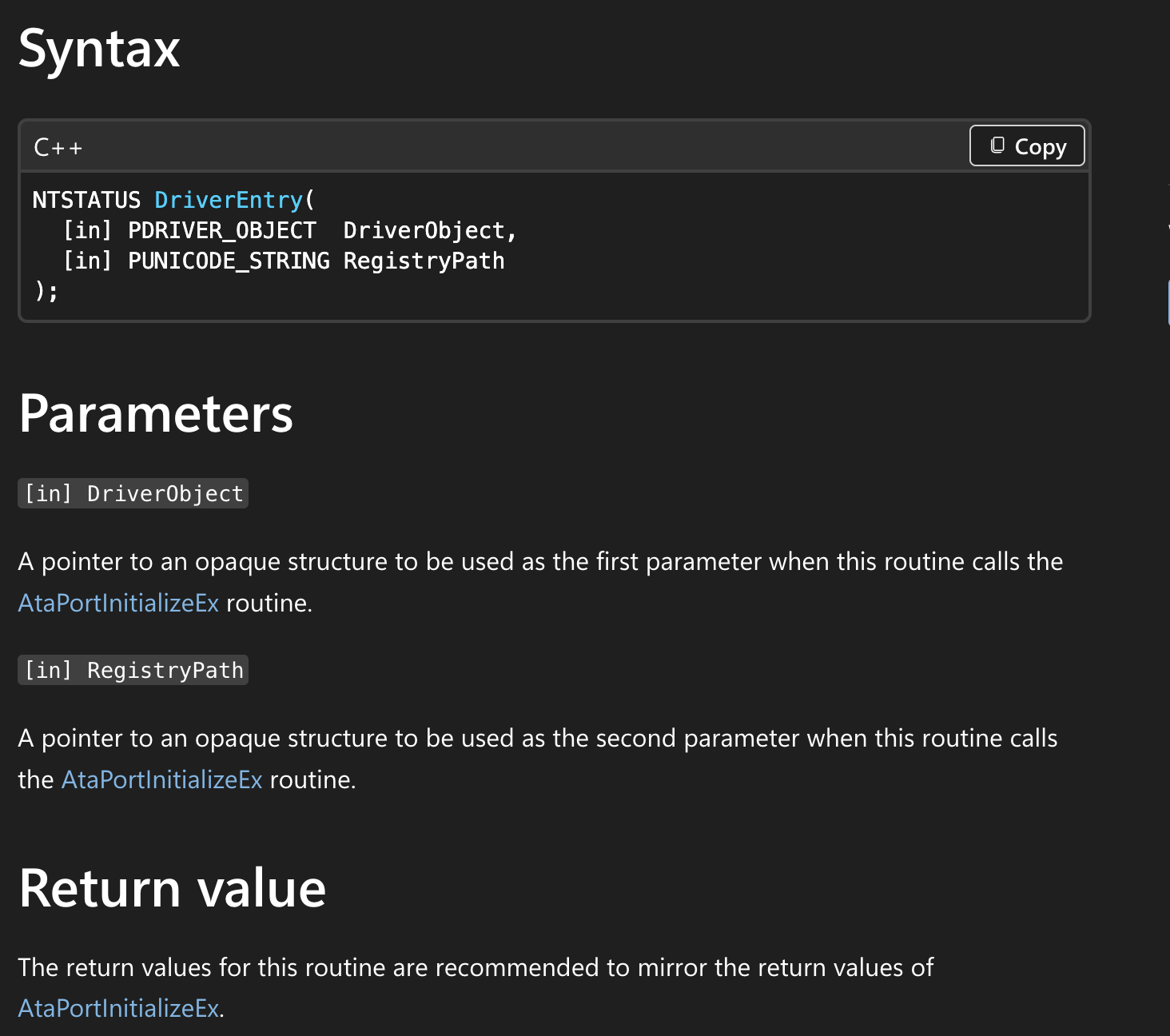Click the Syntax heading
The height and width of the screenshot is (1036, 1170).
99,50
